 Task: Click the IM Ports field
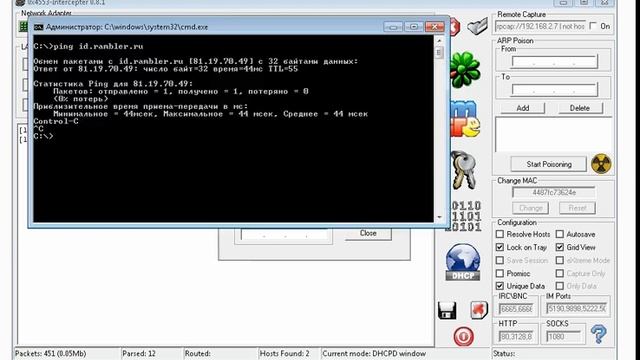576,309
